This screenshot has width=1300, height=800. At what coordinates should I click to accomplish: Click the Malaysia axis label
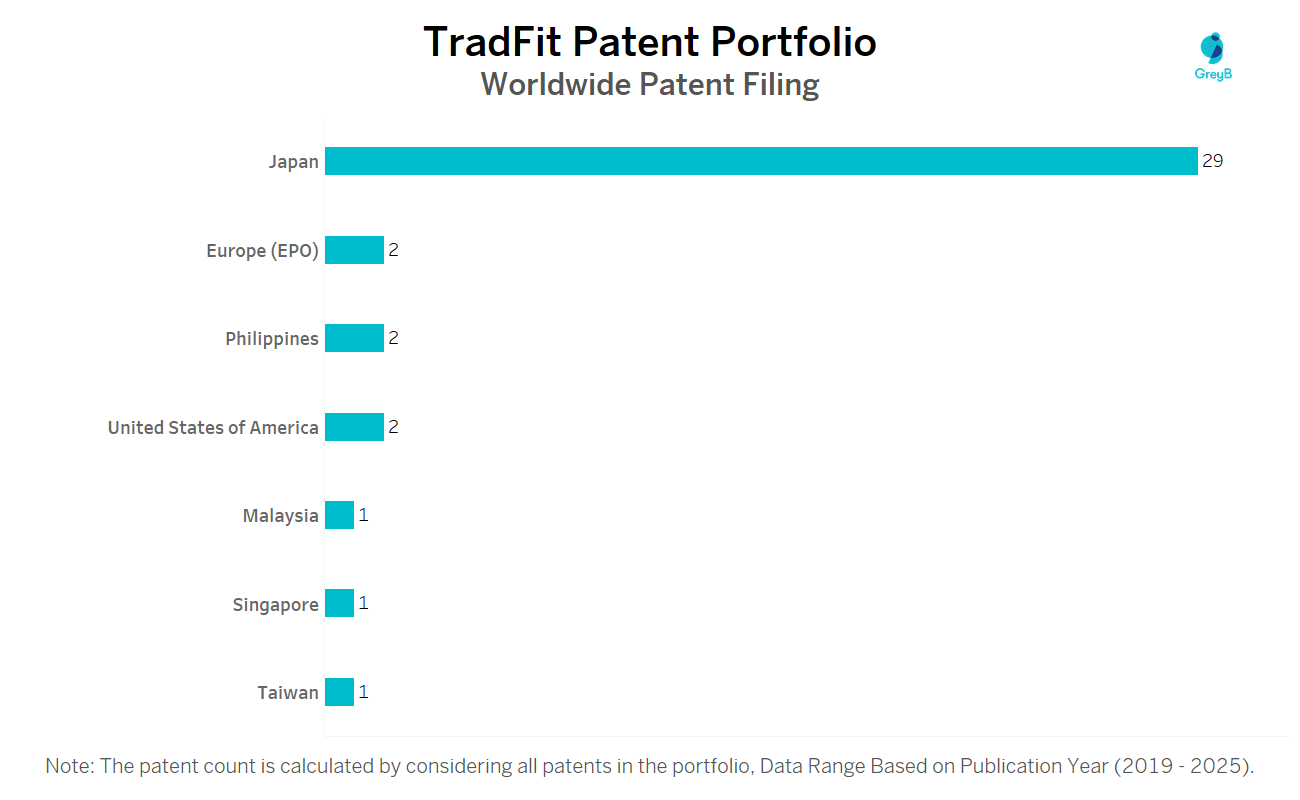[280, 516]
